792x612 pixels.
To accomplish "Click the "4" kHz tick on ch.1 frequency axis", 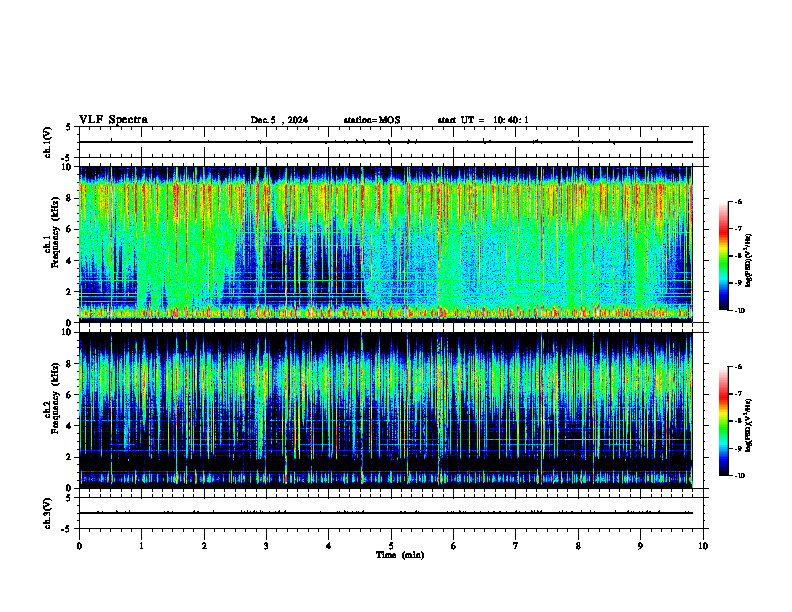I will pos(70,261).
